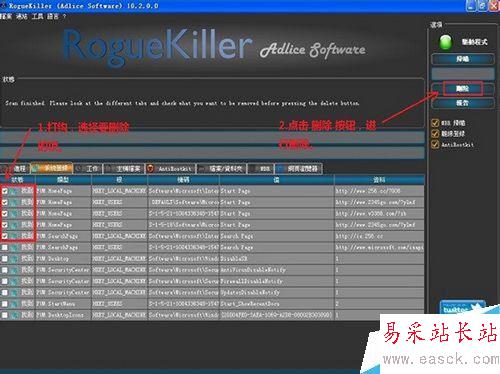Screen dimensions: 500x374
Task: Select the PUM.DesktopIcons type cell
Action: coord(63,315)
